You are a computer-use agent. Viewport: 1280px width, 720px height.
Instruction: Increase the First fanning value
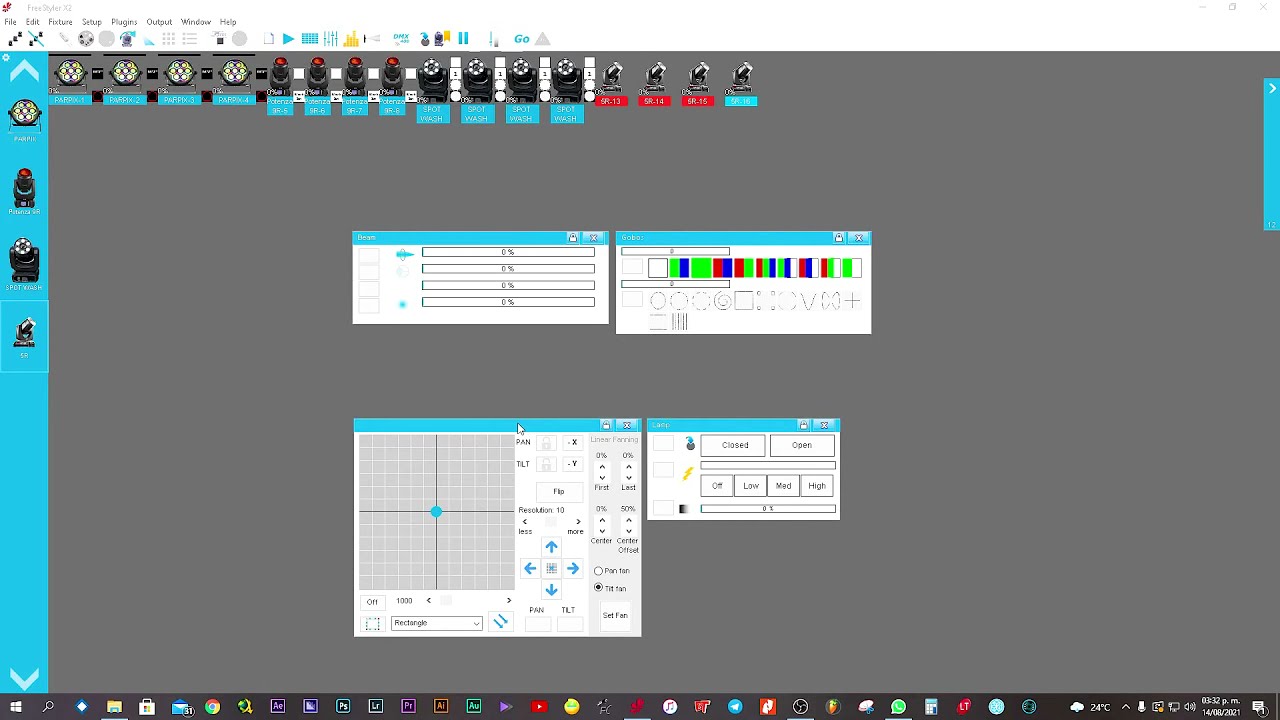[602, 467]
